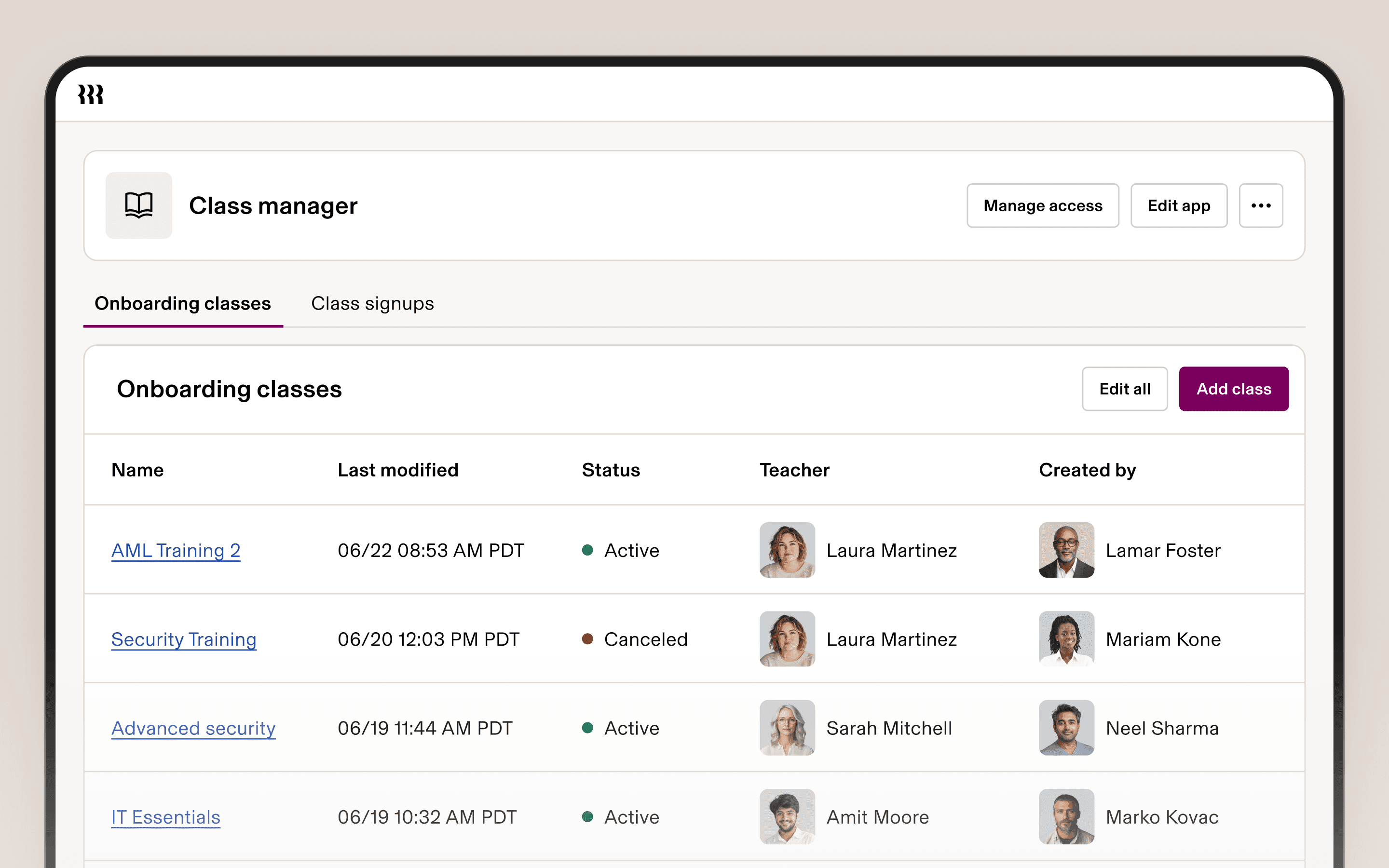Open the Advanced security class link

pyautogui.click(x=193, y=728)
